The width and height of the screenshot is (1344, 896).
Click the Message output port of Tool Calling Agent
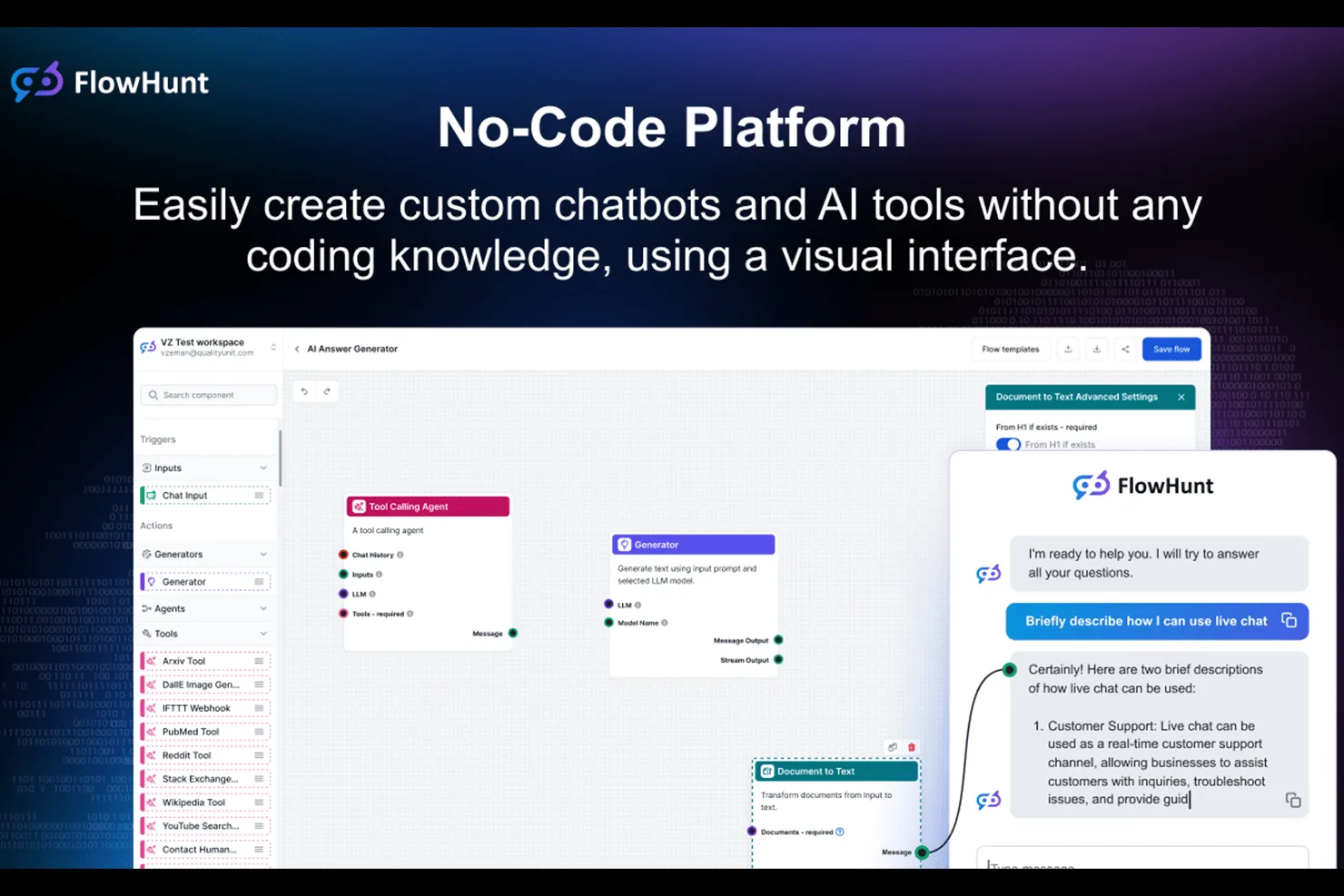tap(513, 633)
